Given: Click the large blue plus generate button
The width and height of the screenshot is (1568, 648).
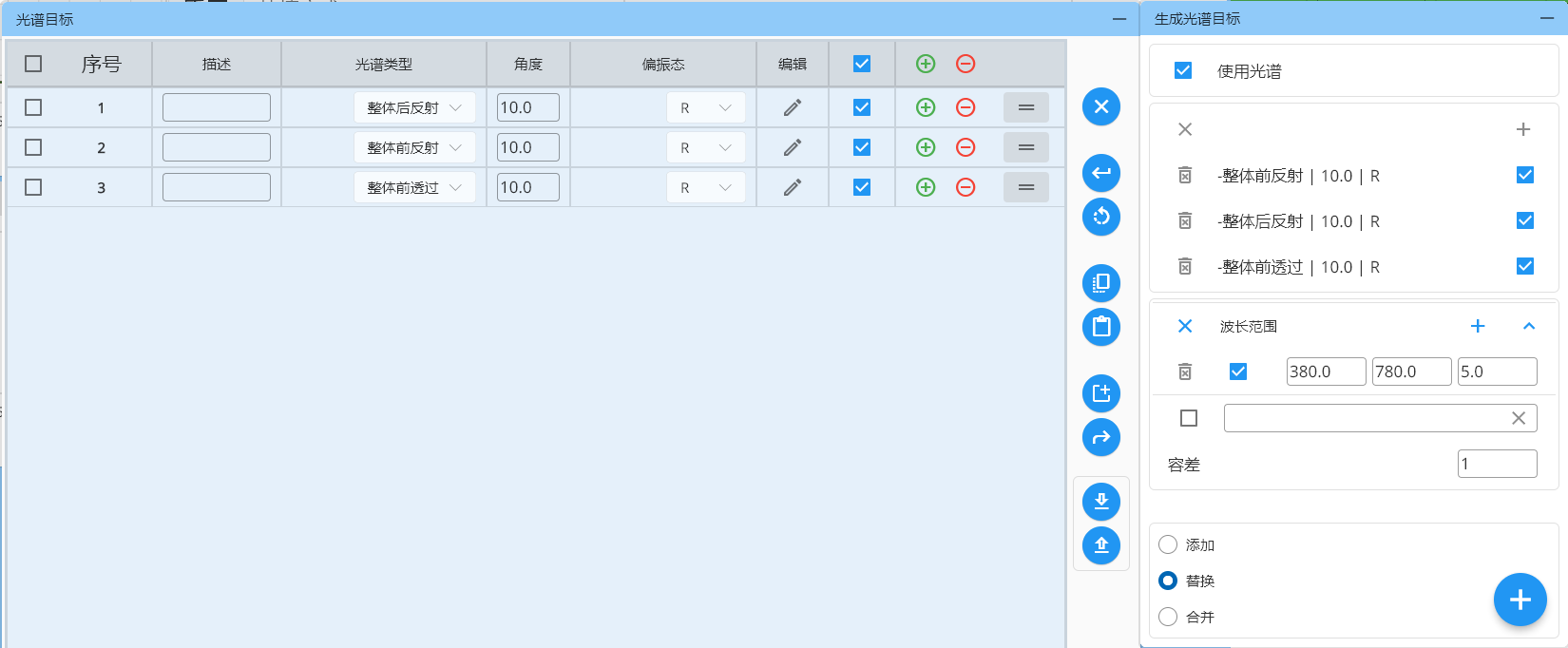Looking at the screenshot, I should (x=1520, y=600).
